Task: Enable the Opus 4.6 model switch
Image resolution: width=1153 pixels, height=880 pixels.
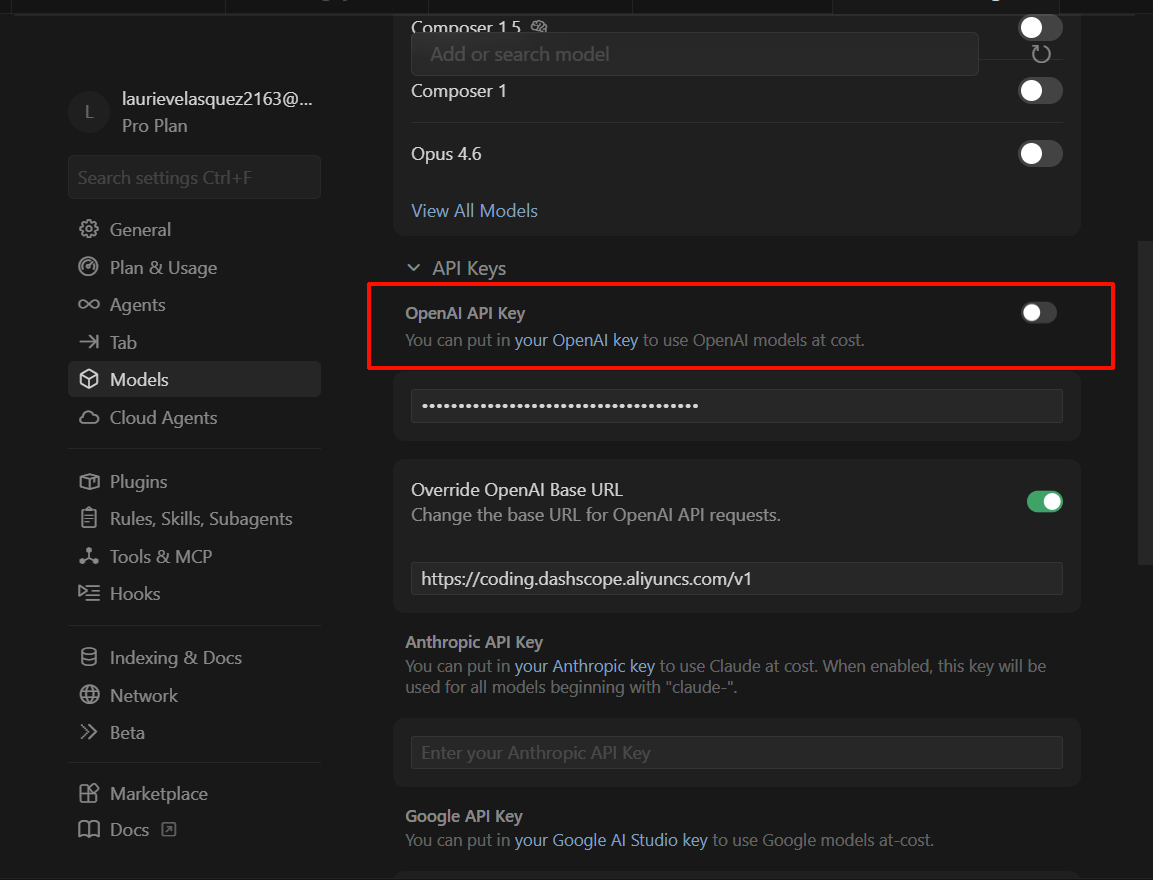Action: click(1040, 154)
